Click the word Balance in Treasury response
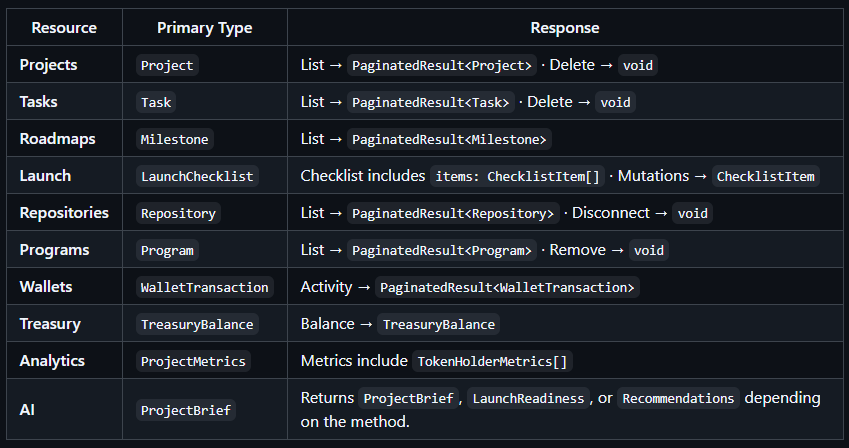Image resolution: width=849 pixels, height=448 pixels. point(328,323)
